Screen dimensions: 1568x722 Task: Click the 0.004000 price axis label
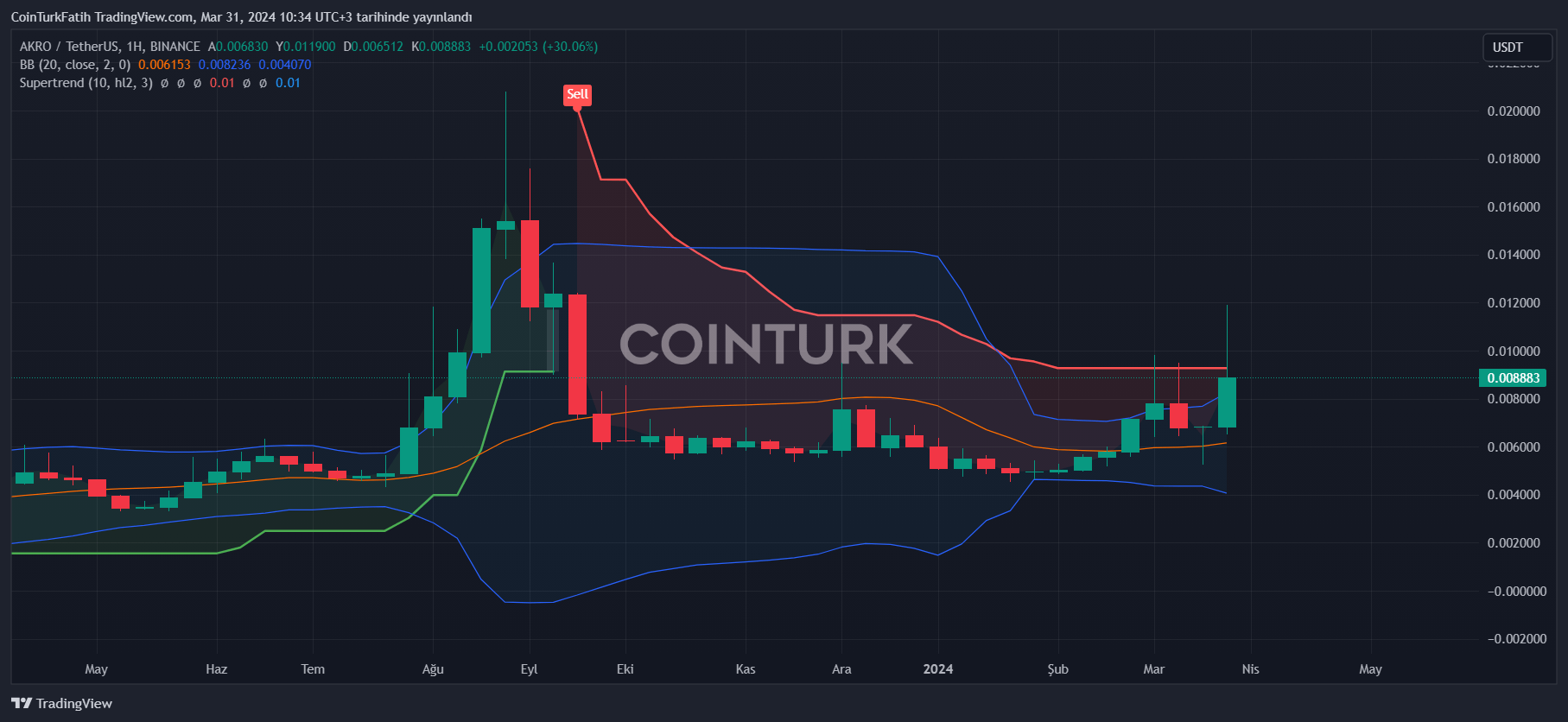click(1513, 495)
